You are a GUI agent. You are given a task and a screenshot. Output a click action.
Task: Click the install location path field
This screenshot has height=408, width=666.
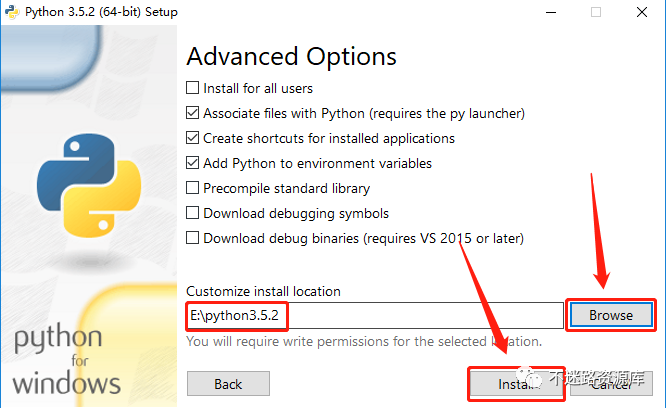(x=375, y=315)
